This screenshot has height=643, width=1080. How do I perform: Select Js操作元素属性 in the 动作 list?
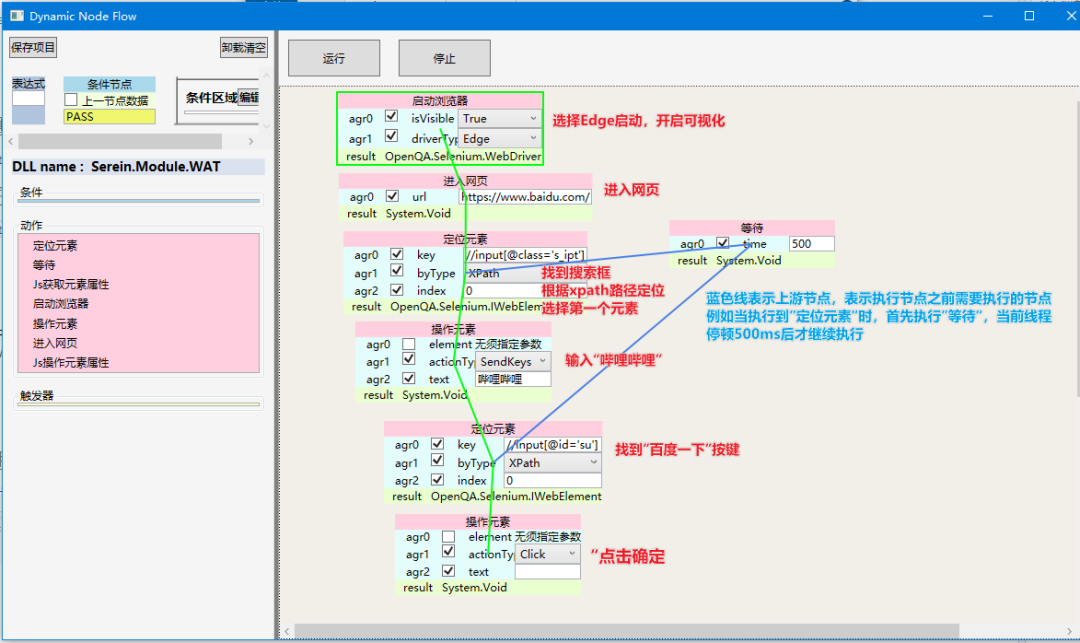pyautogui.click(x=71, y=362)
